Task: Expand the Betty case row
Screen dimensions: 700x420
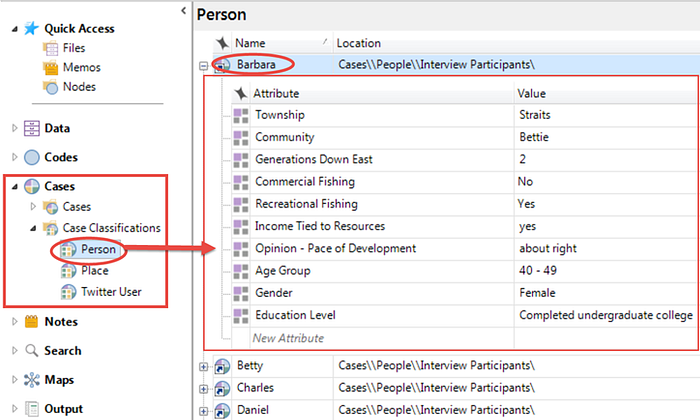Action: tap(204, 367)
